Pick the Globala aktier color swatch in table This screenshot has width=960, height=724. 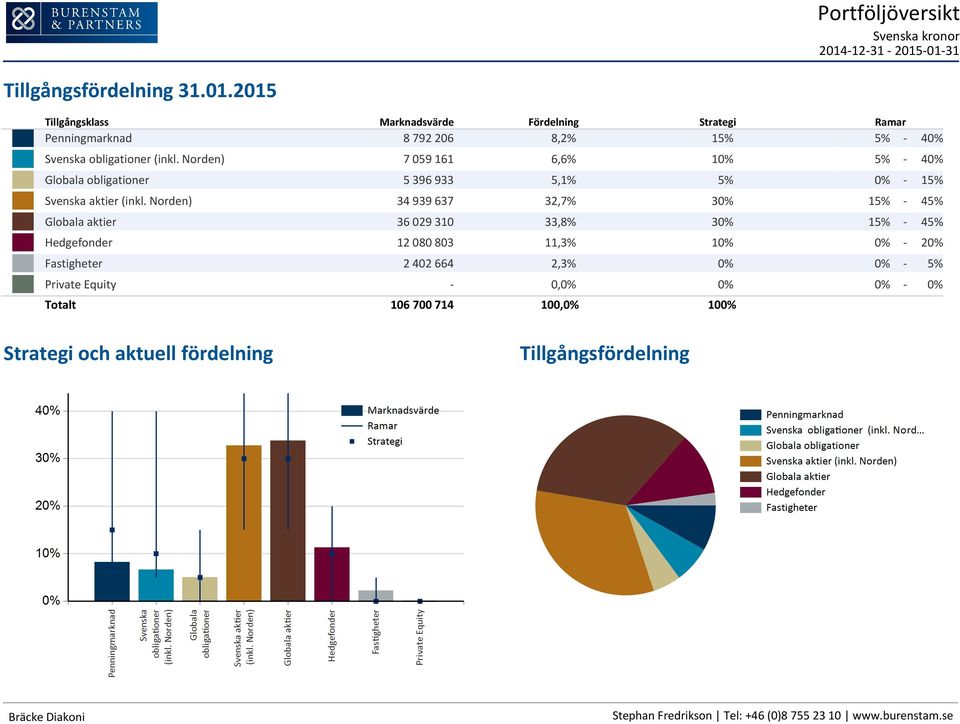coord(23,222)
